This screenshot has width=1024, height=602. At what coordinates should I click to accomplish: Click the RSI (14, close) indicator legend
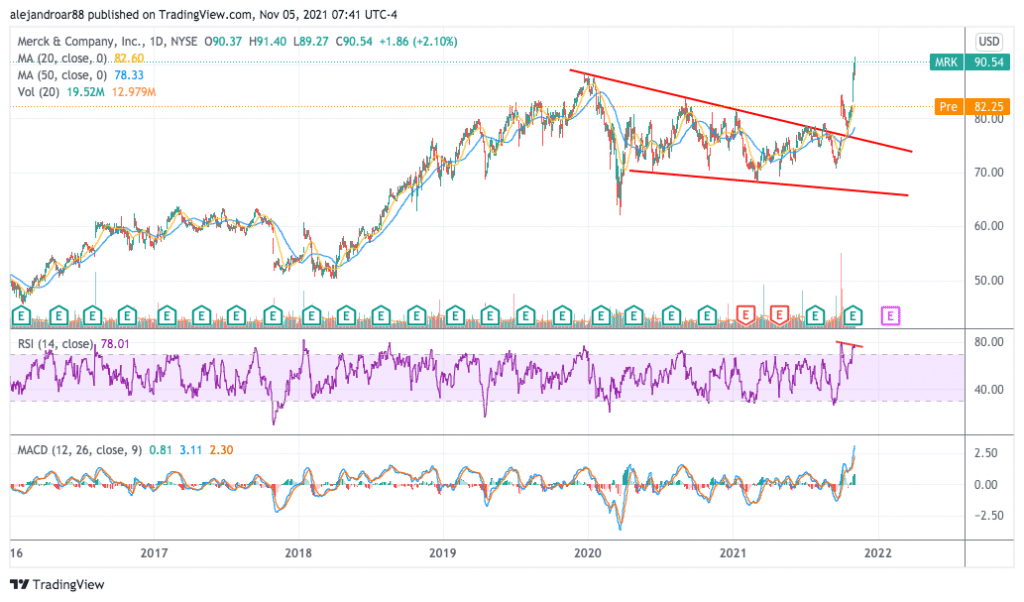click(55, 343)
